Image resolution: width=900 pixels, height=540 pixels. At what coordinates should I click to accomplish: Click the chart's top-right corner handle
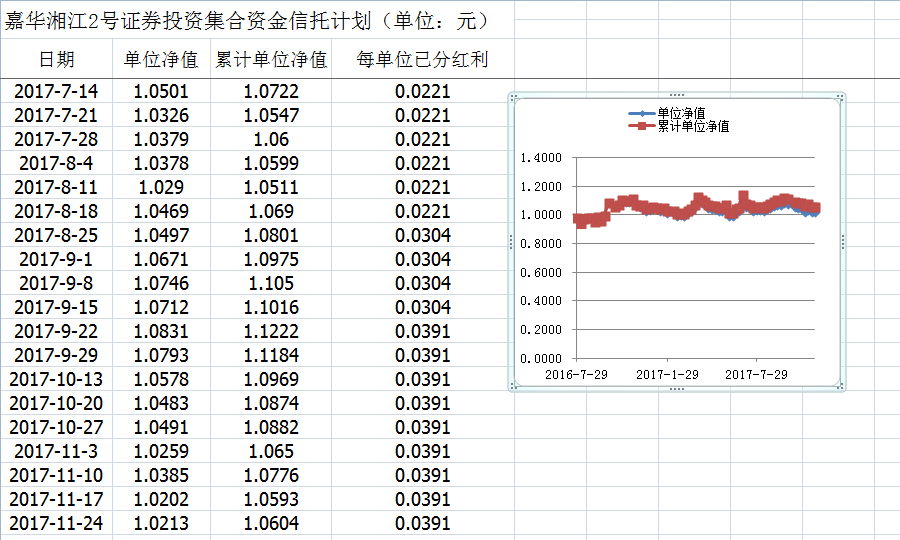(842, 96)
